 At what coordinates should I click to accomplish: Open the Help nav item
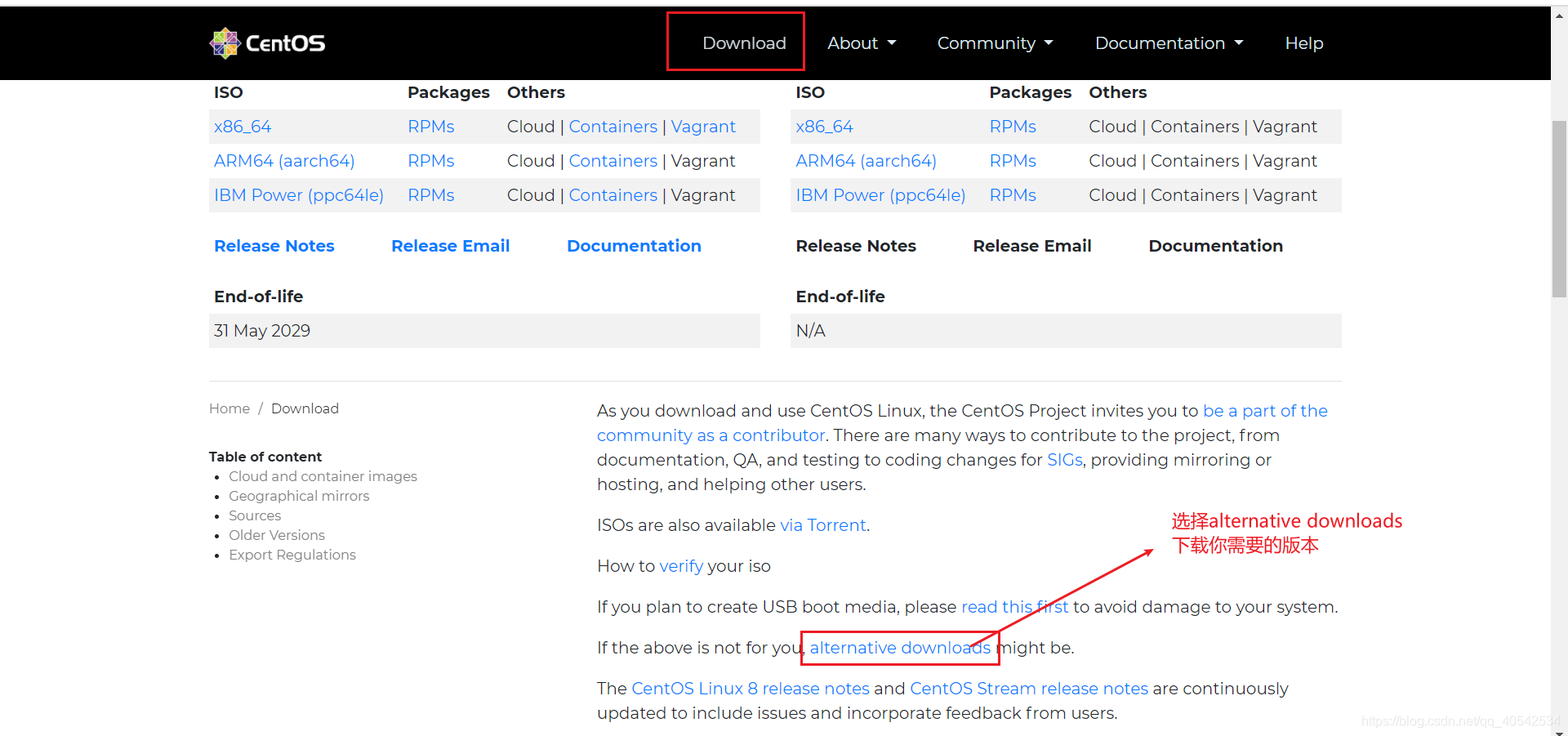[1304, 43]
